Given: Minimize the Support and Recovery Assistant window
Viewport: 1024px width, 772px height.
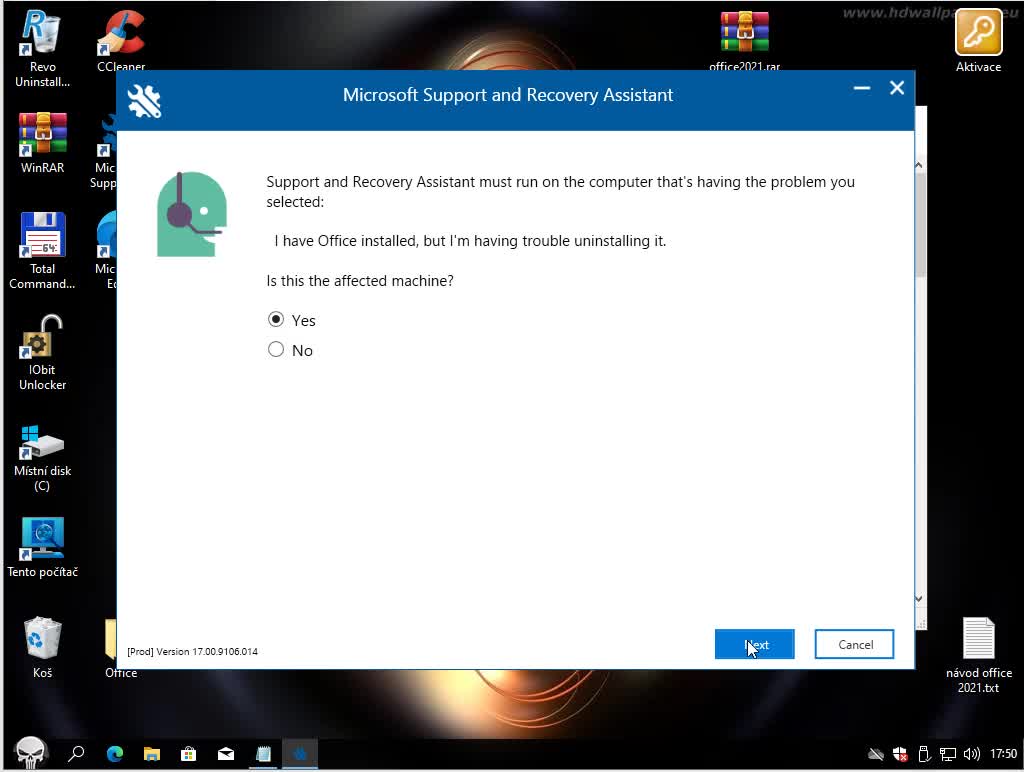Looking at the screenshot, I should 862,88.
